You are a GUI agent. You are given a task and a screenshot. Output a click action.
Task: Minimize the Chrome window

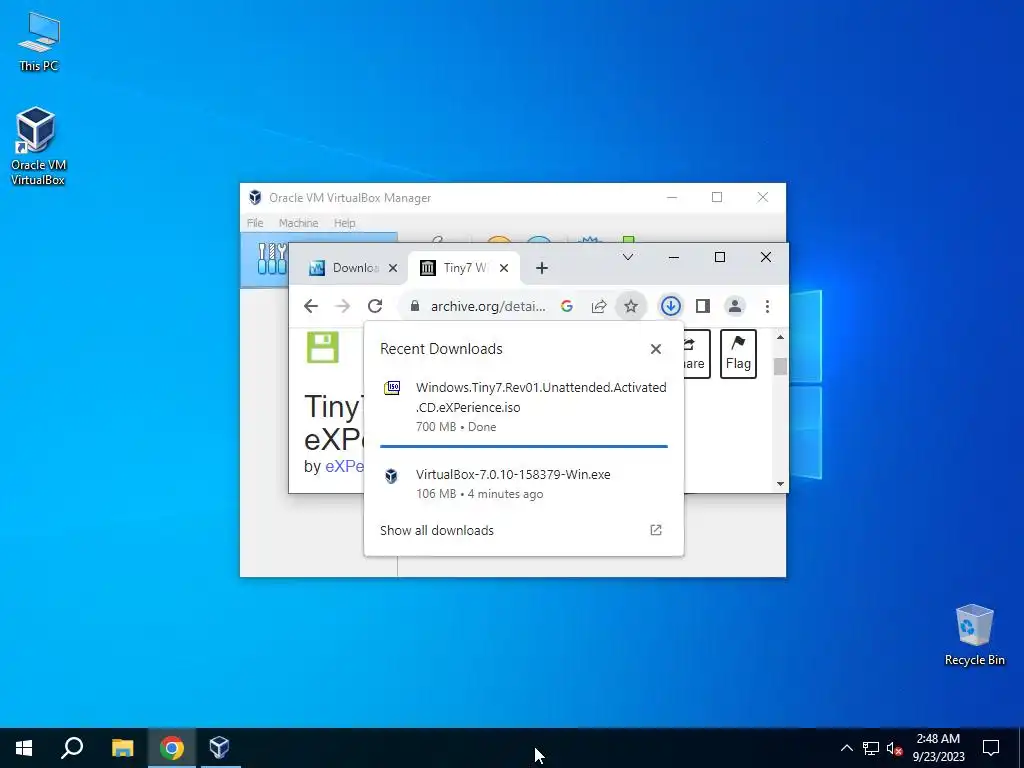coord(674,257)
